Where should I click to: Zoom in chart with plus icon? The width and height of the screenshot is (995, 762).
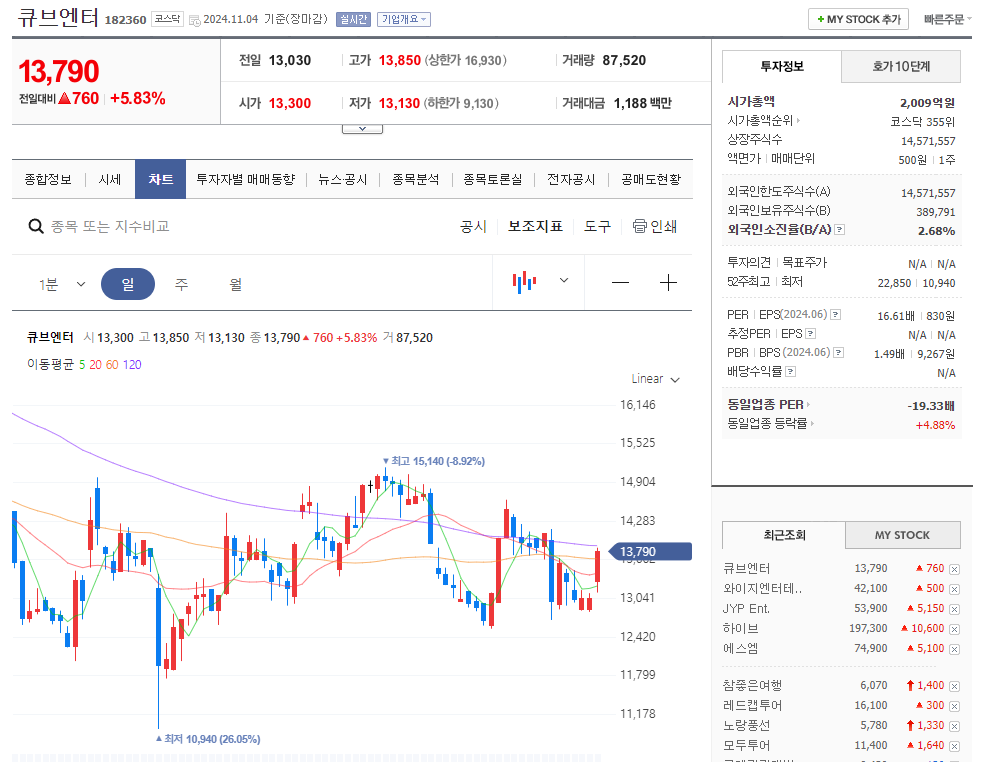pos(668,282)
